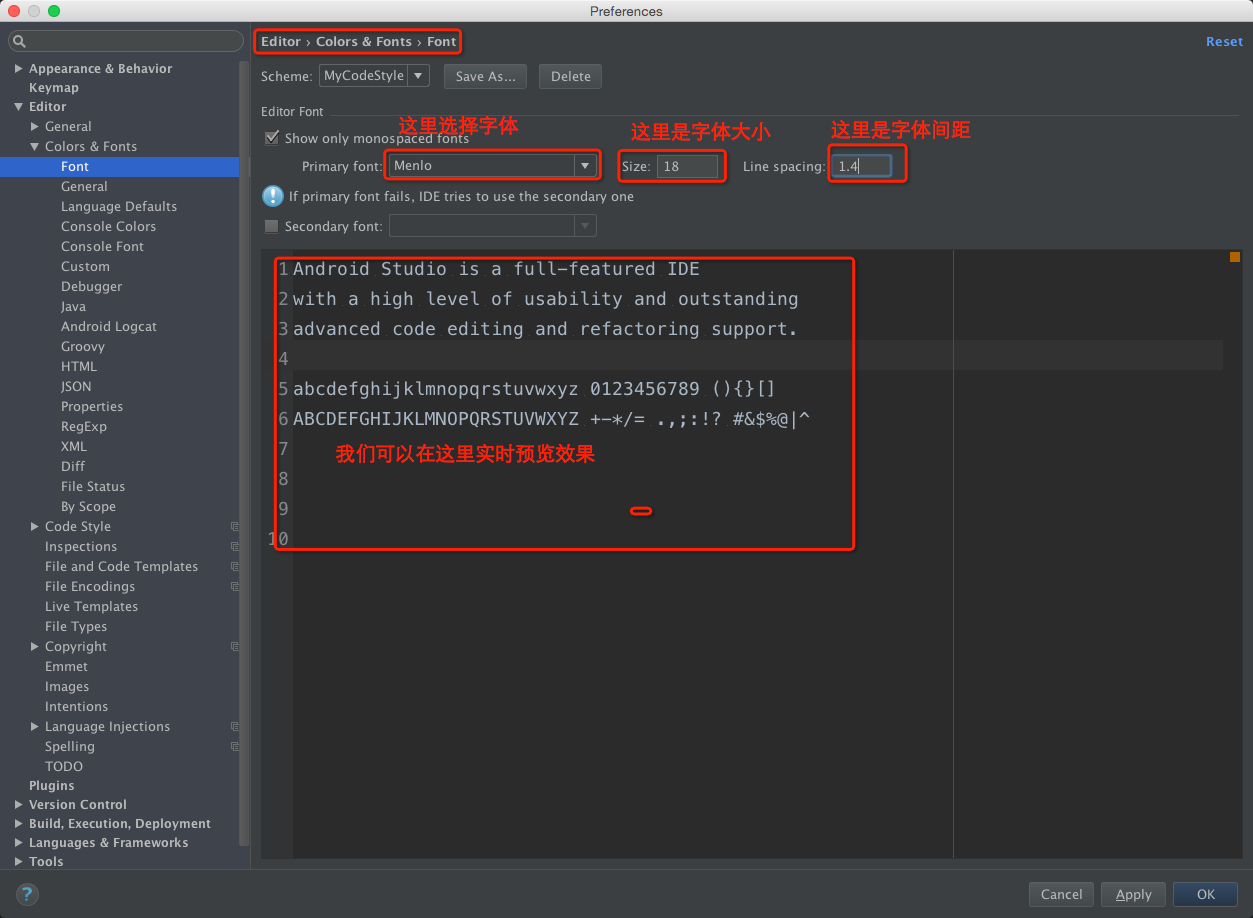Click the font Size field
This screenshot has width=1253, height=918.
[x=687, y=166]
